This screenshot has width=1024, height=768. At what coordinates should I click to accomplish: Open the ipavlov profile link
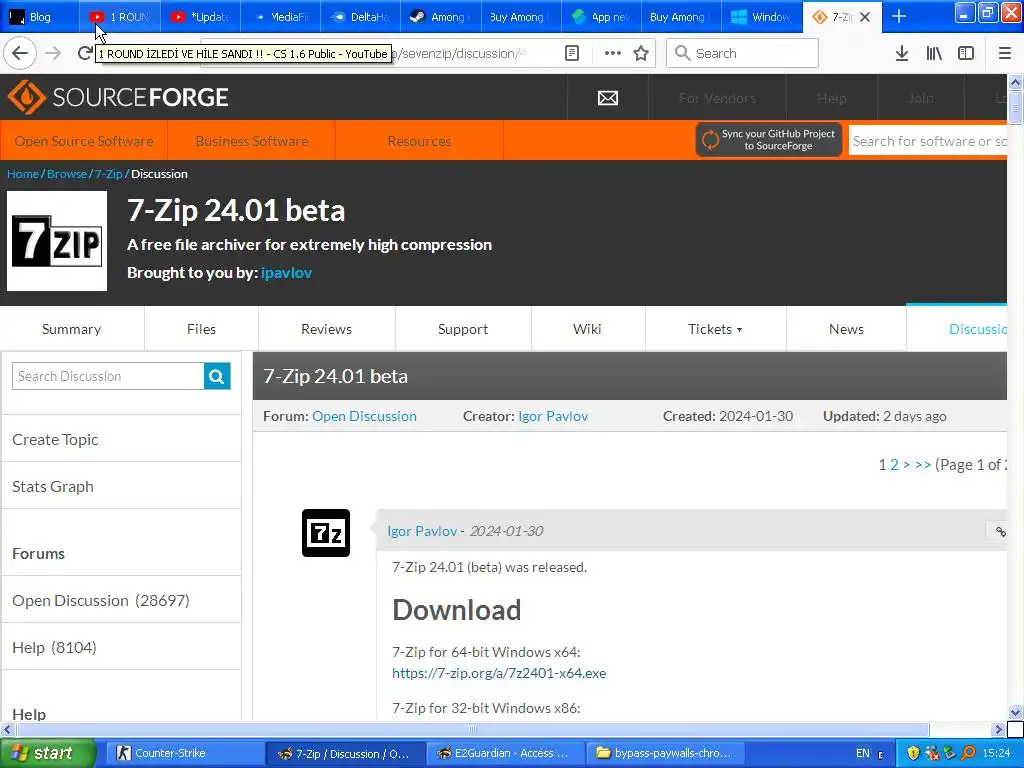(286, 272)
